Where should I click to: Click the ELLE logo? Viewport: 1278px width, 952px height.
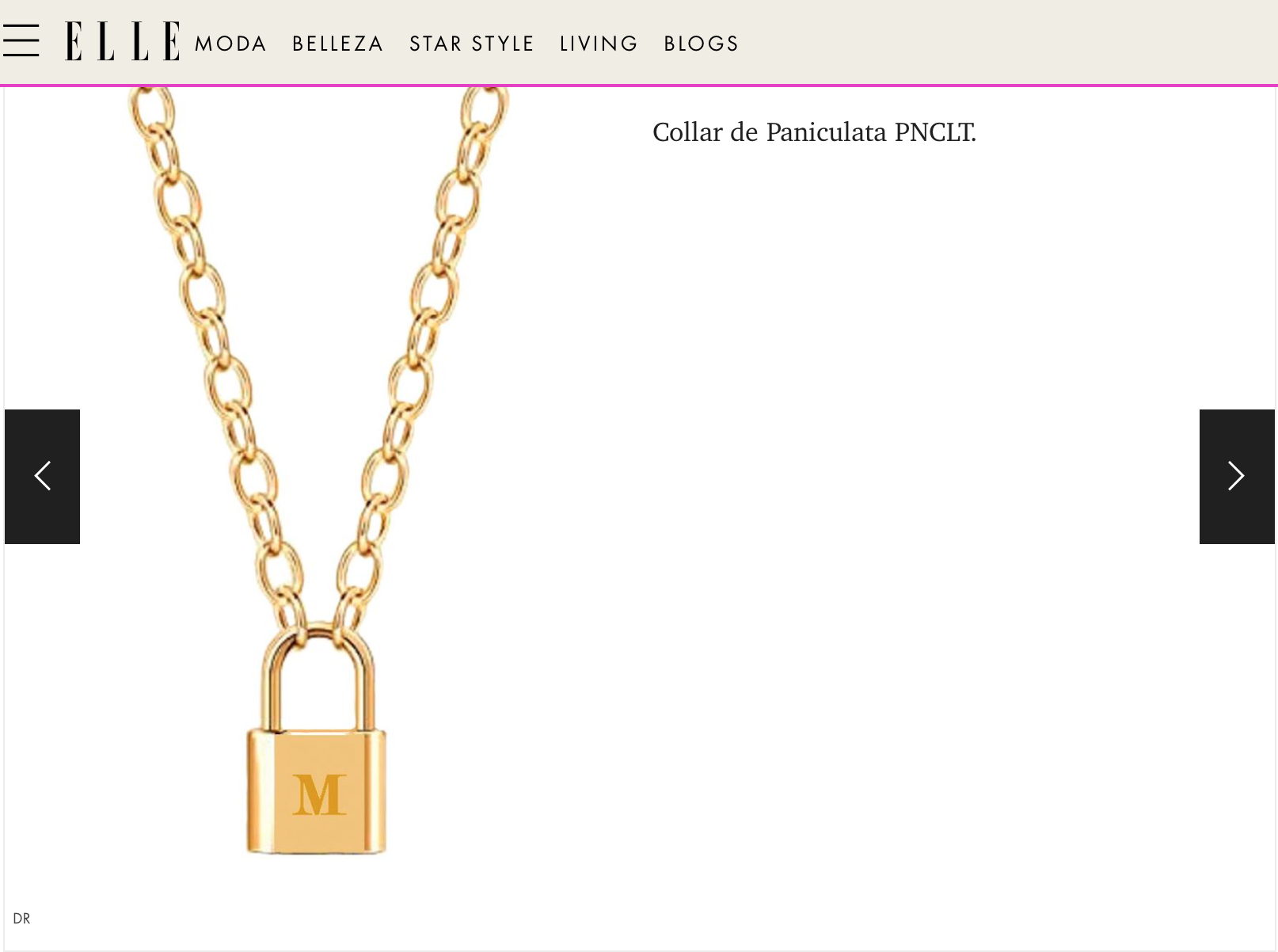coord(123,41)
